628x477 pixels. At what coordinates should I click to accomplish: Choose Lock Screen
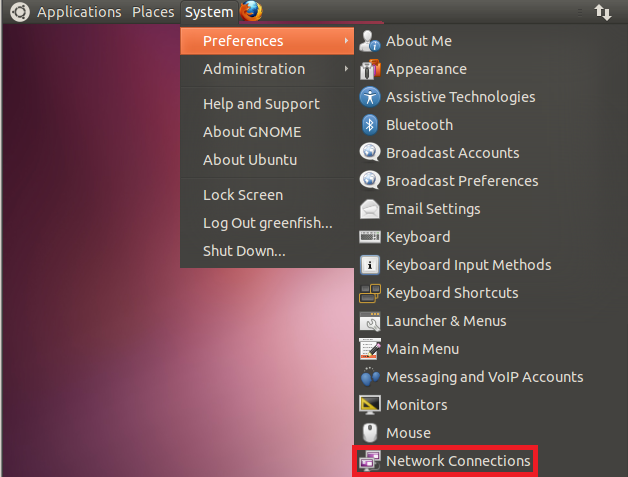click(267, 195)
